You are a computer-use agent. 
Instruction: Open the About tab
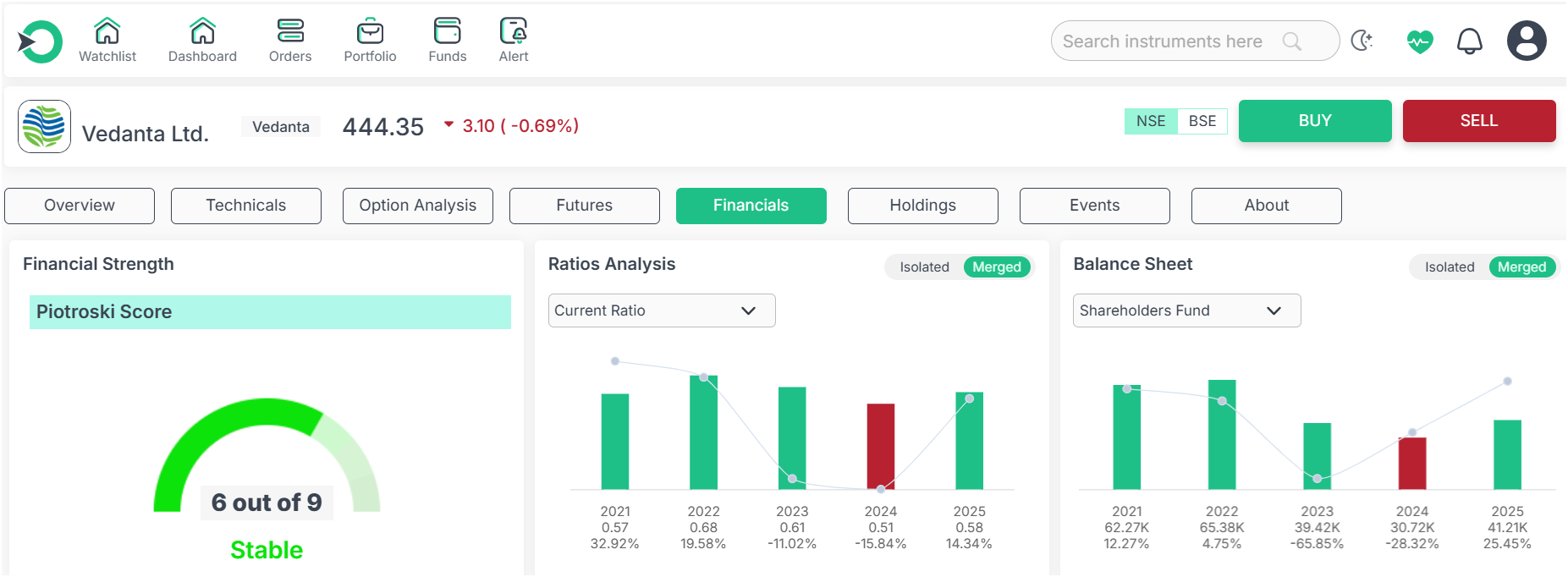point(1267,206)
